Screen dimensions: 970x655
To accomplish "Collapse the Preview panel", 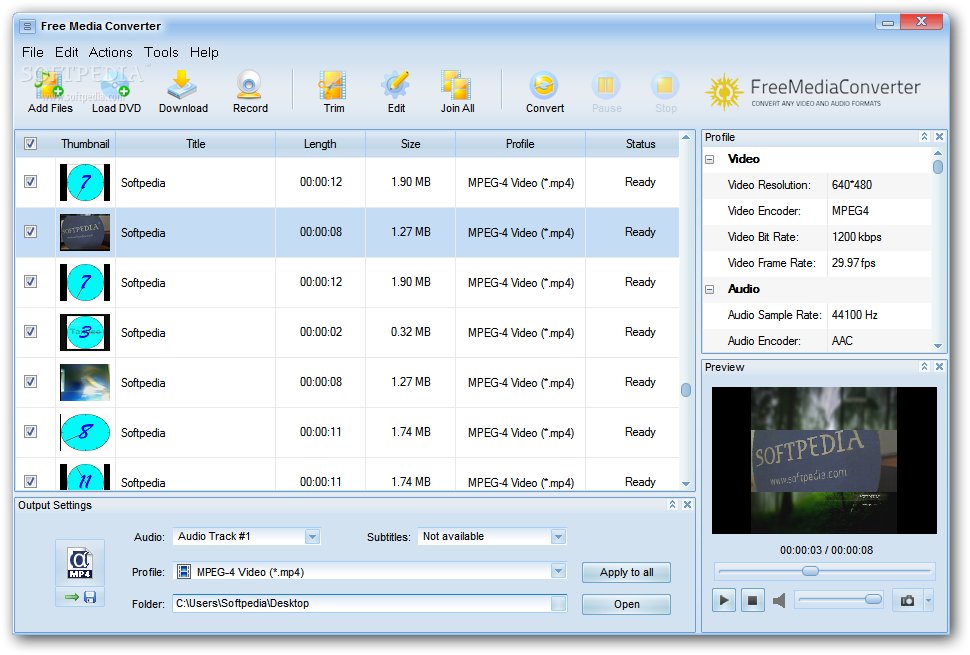I will [924, 367].
